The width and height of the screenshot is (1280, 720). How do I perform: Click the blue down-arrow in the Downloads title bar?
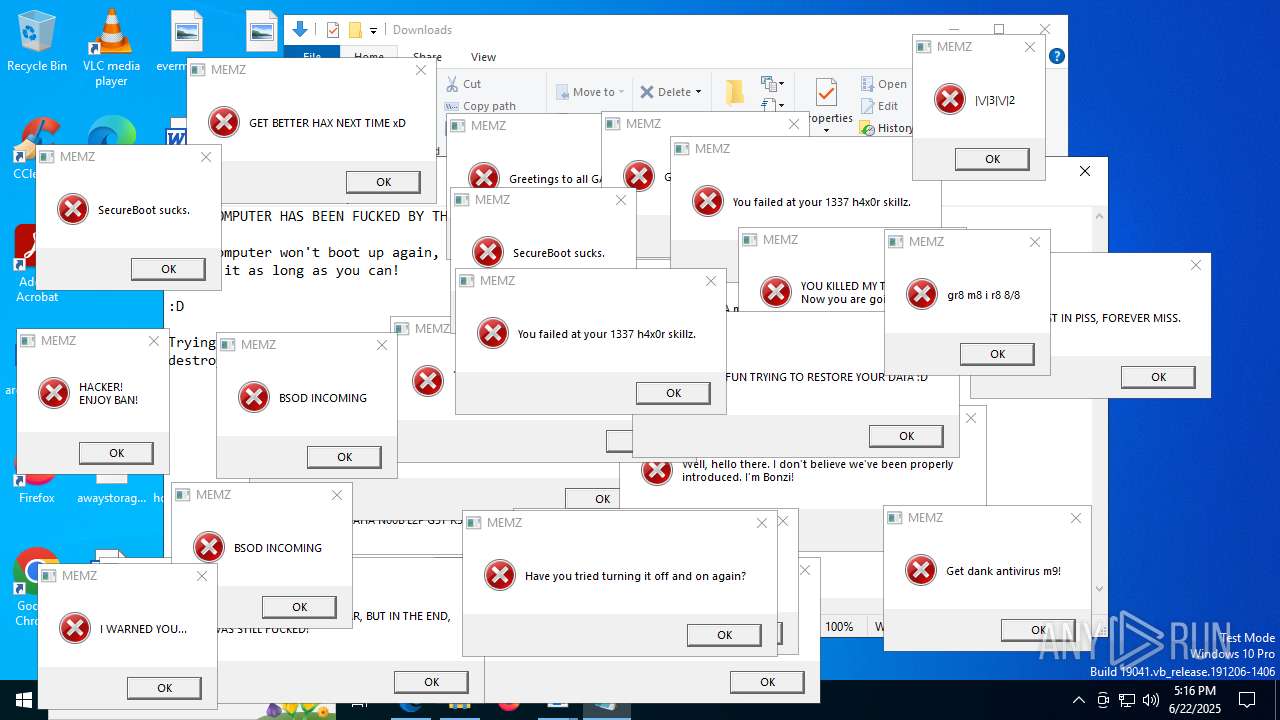[299, 30]
